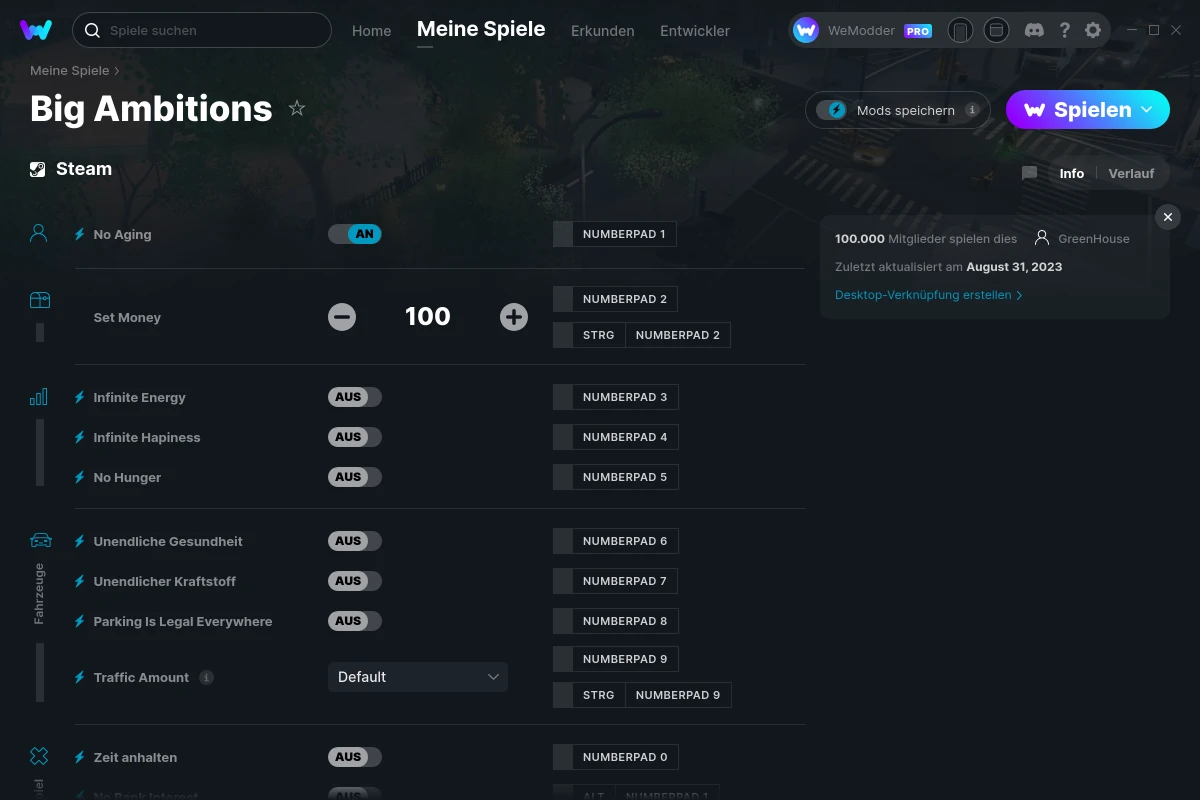Click info icon beside Mods speichern
Screen dimensions: 1200x800
click(x=972, y=110)
